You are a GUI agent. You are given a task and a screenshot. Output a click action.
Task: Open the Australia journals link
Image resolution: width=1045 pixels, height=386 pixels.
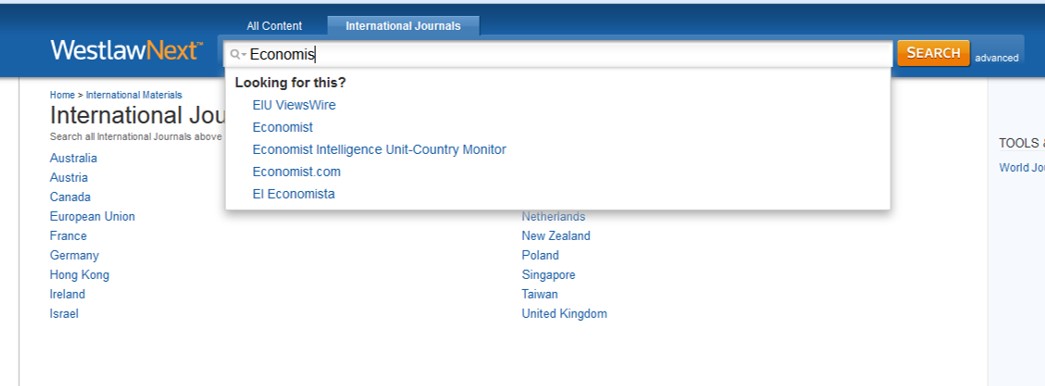tap(73, 158)
